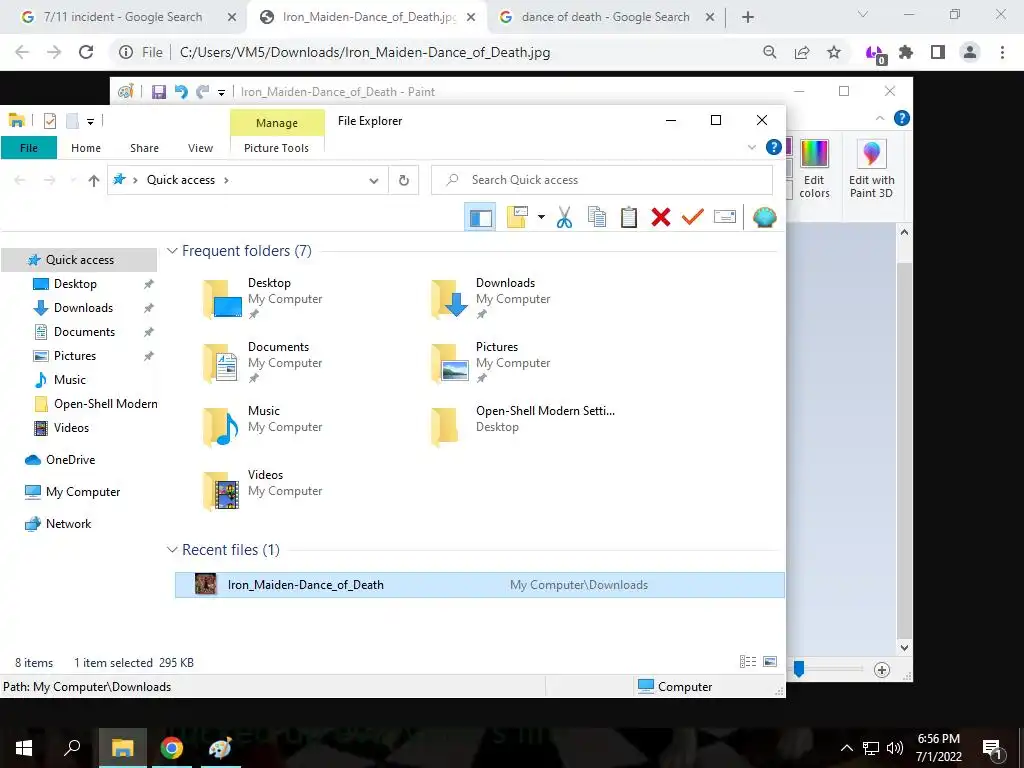Open the address bar history dropdown

[x=374, y=181]
